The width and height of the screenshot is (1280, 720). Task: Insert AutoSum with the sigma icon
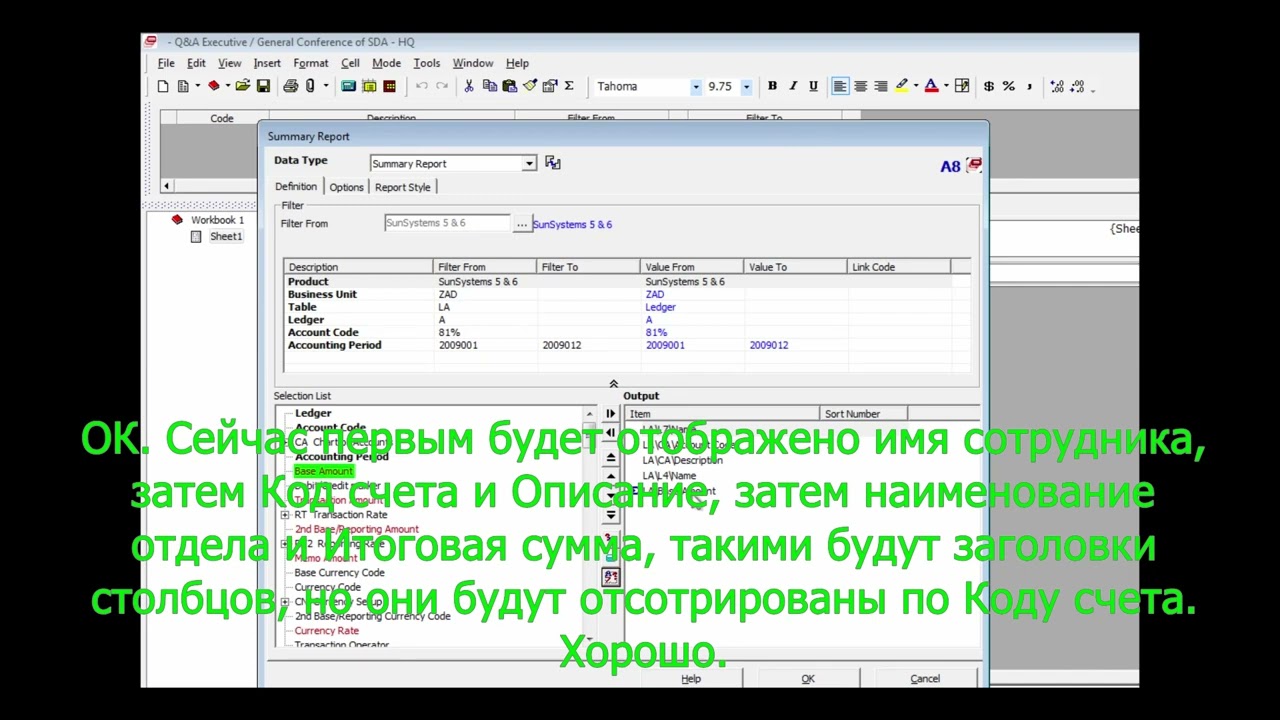click(x=569, y=86)
